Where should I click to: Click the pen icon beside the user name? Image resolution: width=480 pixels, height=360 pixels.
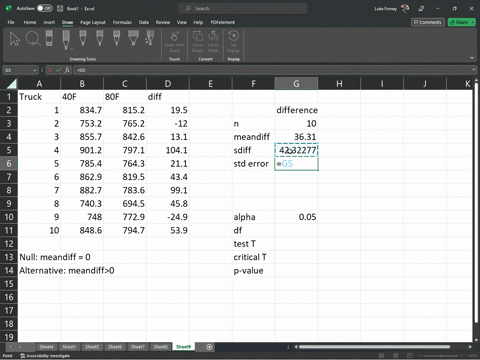[x=421, y=8]
